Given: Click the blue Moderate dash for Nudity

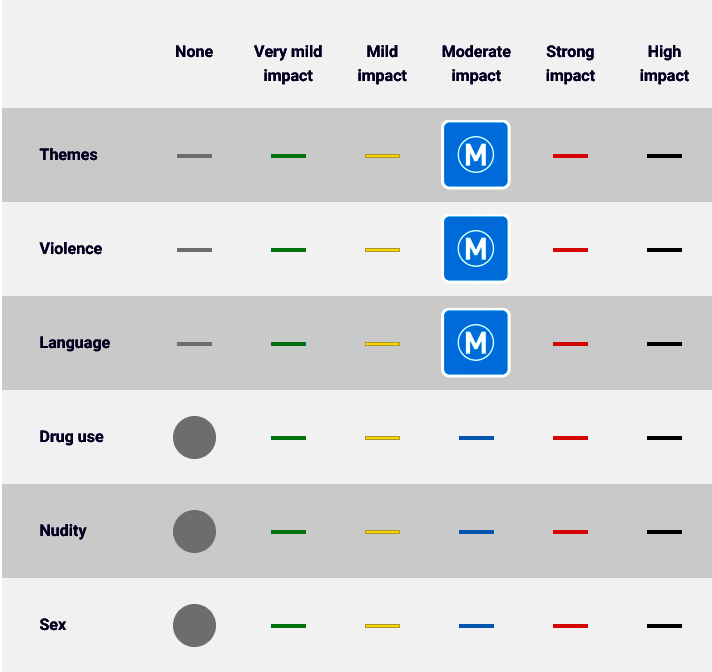Looking at the screenshot, I should point(476,532).
